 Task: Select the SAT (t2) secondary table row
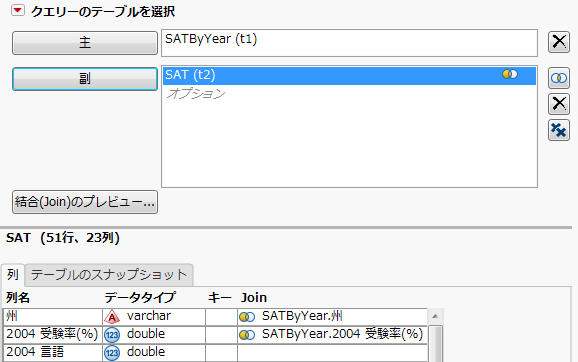pyautogui.click(x=349, y=75)
